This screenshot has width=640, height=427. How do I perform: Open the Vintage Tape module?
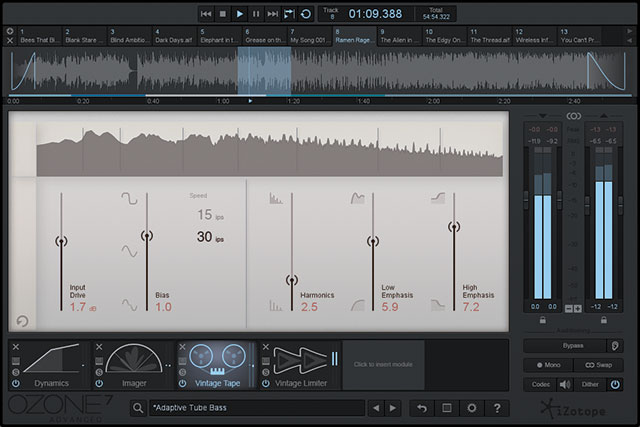coord(215,361)
